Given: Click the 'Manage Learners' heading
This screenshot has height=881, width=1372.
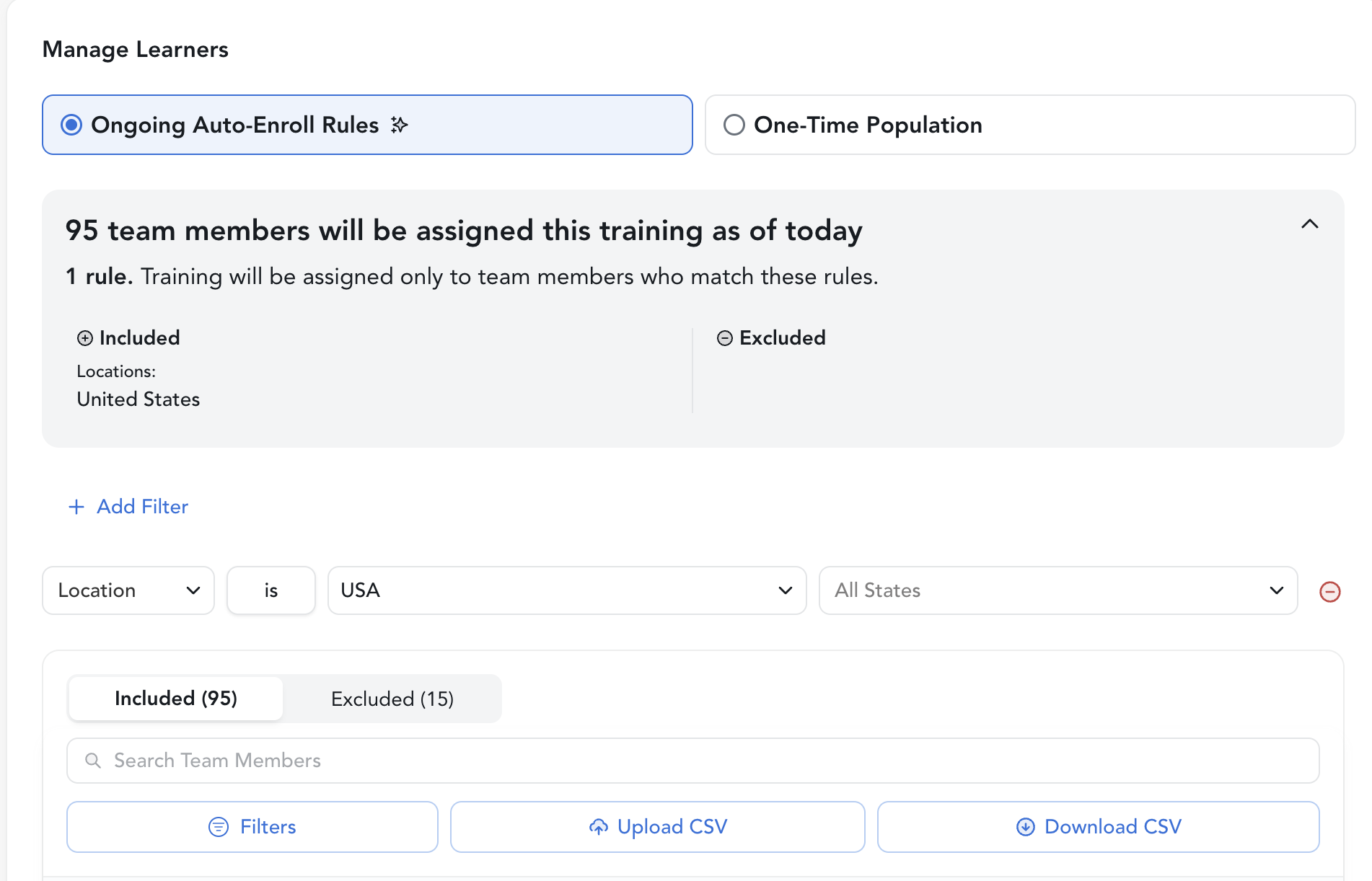Looking at the screenshot, I should tap(136, 50).
